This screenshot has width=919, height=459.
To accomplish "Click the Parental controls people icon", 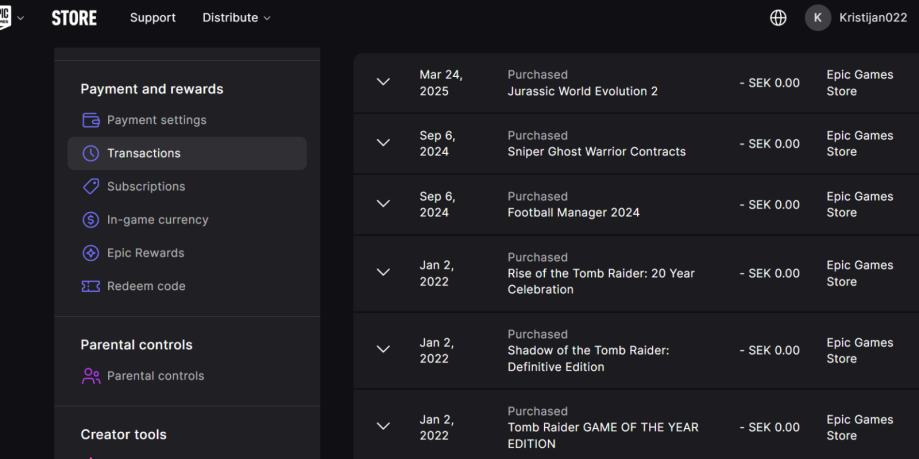I will click(x=90, y=376).
